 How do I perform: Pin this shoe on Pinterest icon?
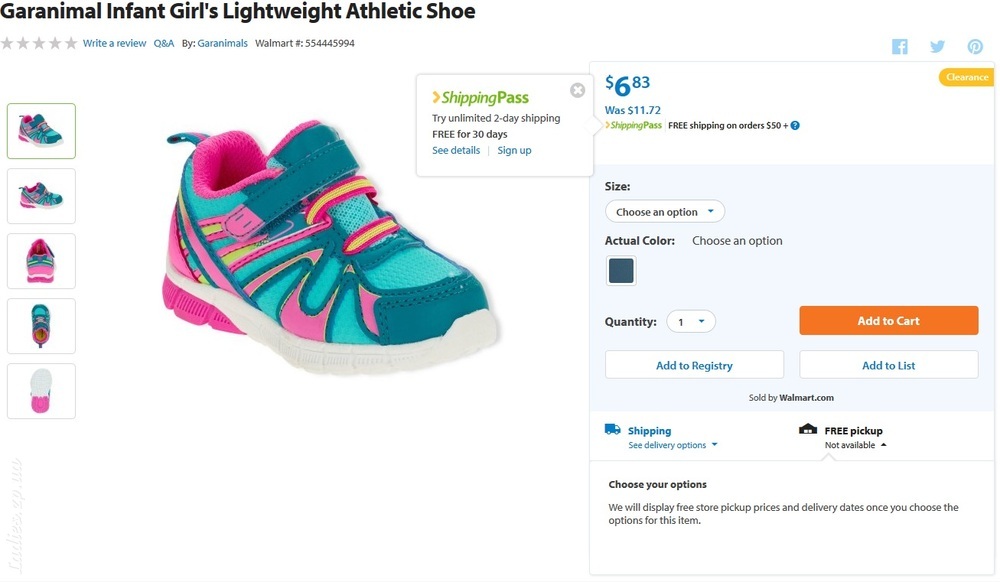[975, 47]
